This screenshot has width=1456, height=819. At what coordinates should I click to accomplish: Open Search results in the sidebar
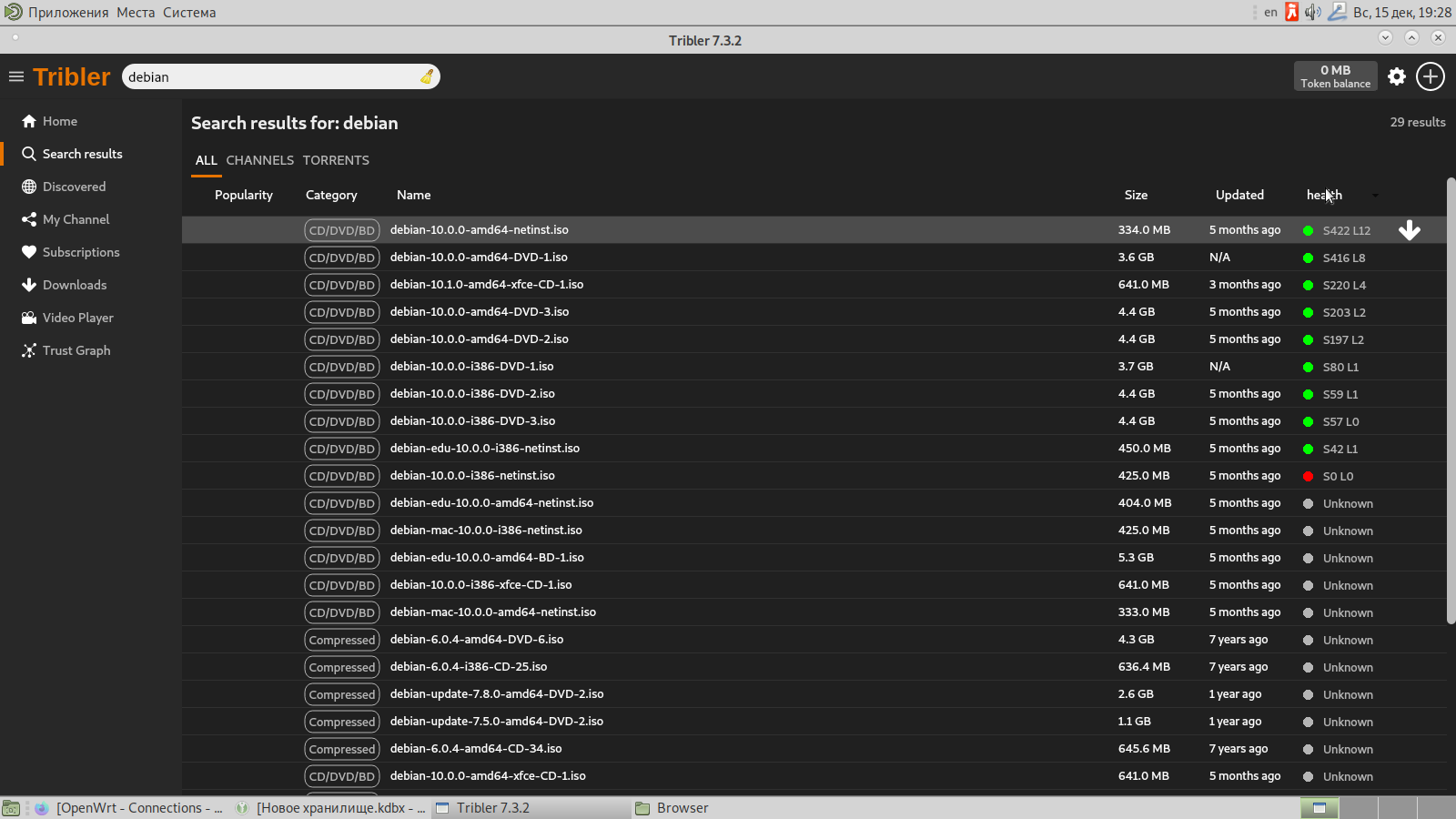pos(72,154)
